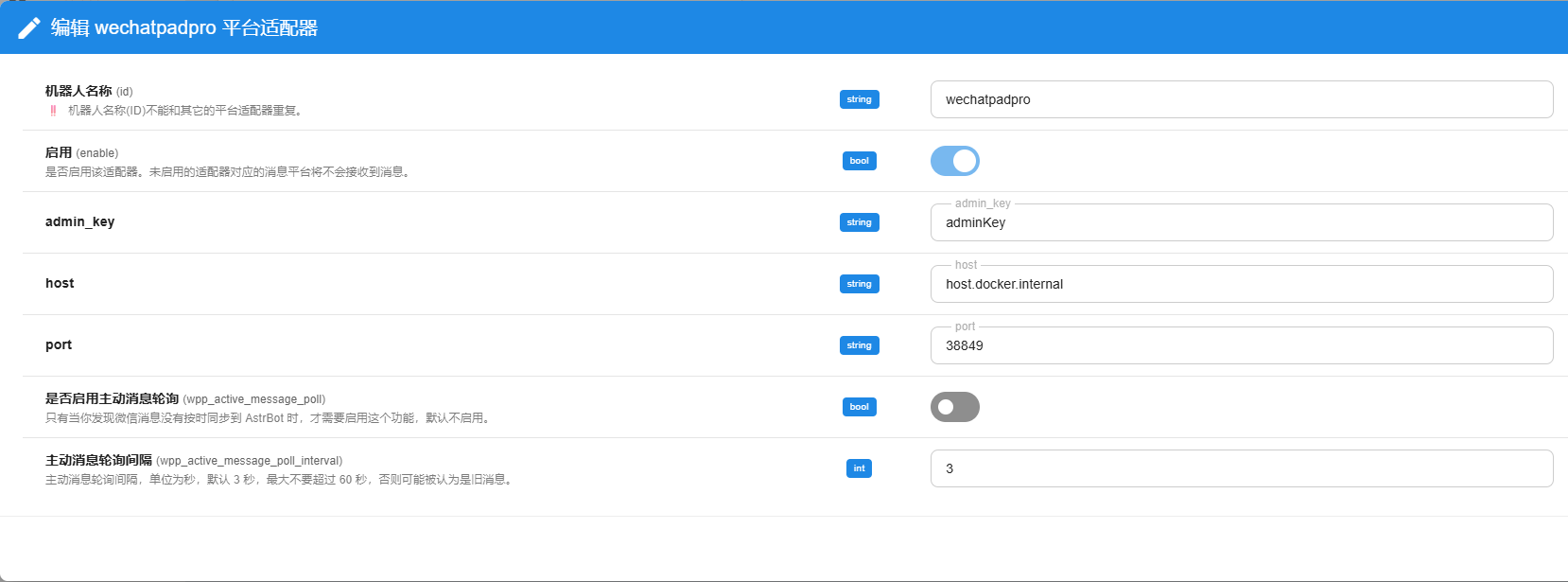Click the hint 机器人名称(ID)不能和其它的平台适配器重复
1568x582 pixels.
pos(185,111)
